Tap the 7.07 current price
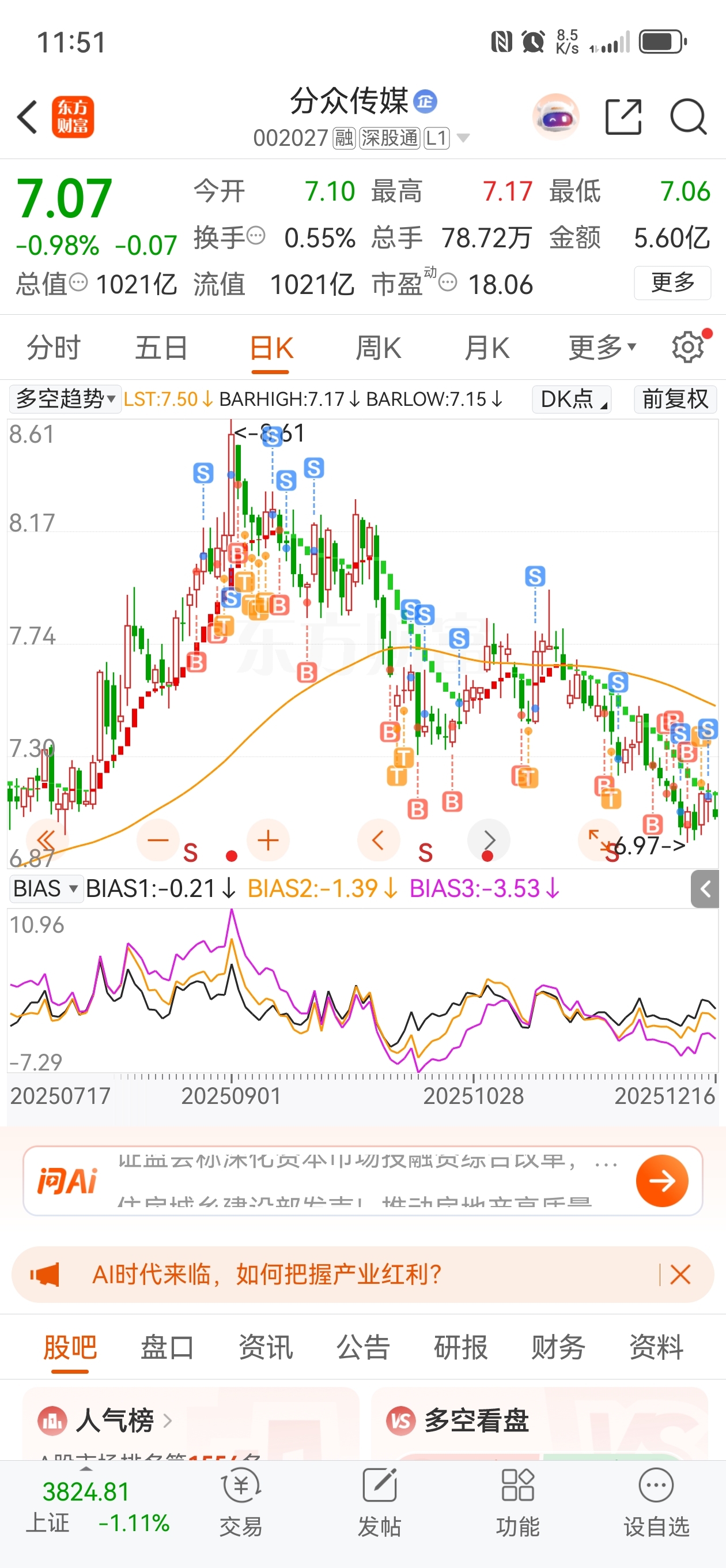Screen dimensions: 726x1568 pos(64,198)
